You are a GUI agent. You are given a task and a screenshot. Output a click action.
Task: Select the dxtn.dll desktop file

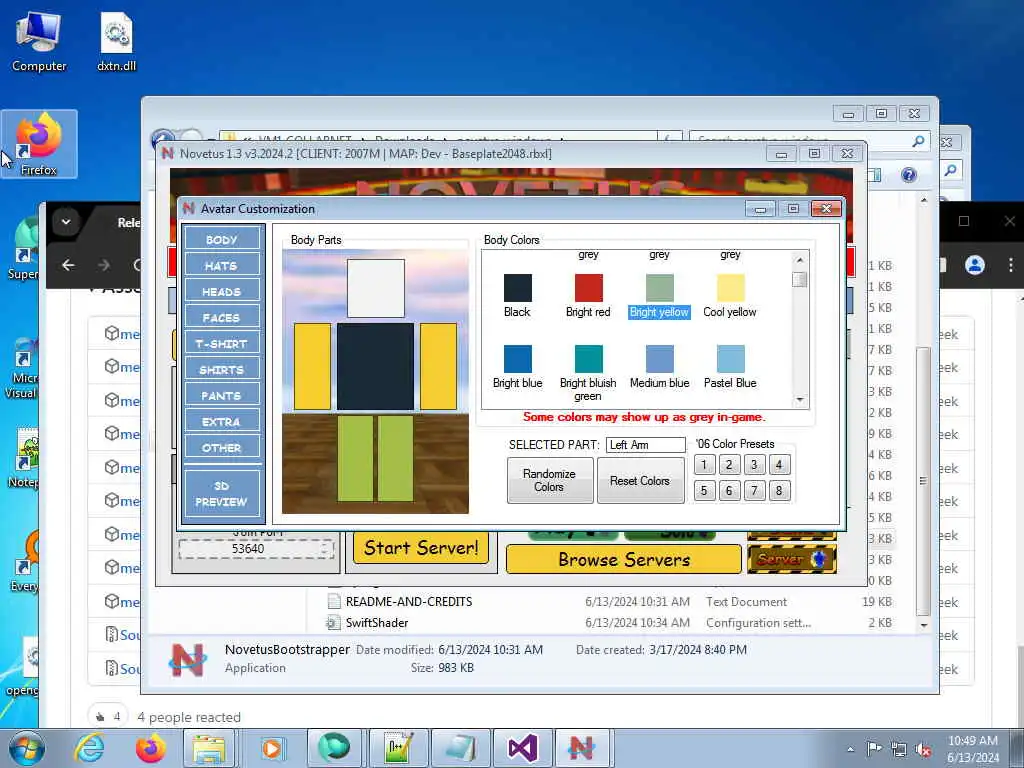pos(116,41)
